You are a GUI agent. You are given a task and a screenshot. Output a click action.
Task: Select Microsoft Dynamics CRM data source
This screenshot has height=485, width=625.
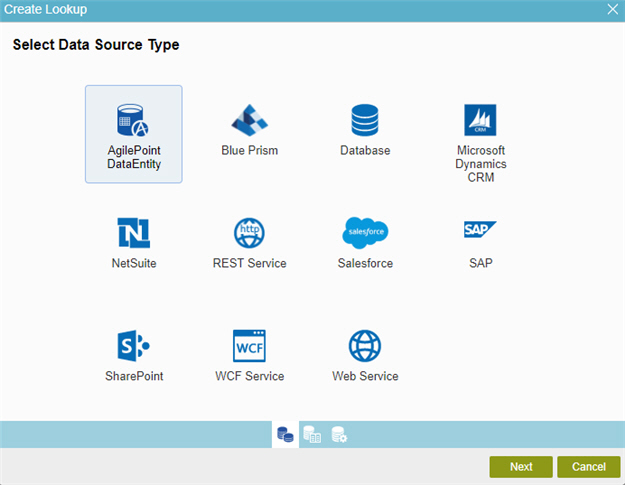pos(480,143)
